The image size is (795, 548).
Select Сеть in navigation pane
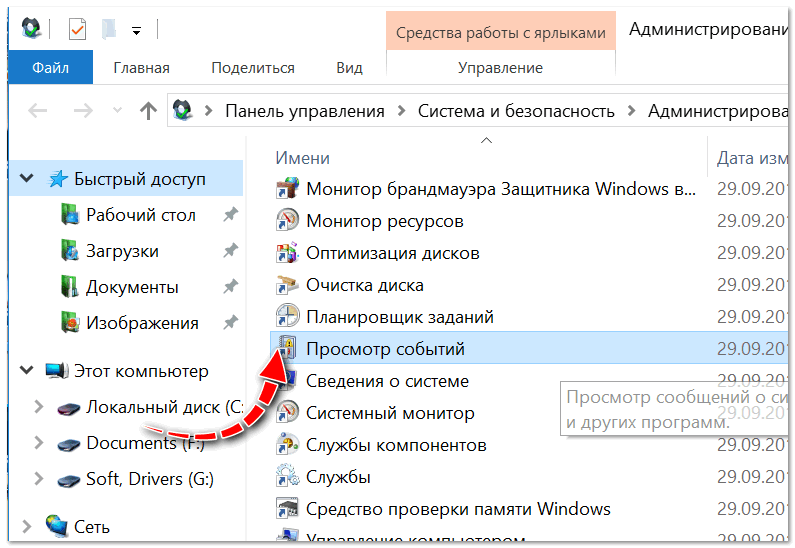tap(92, 527)
